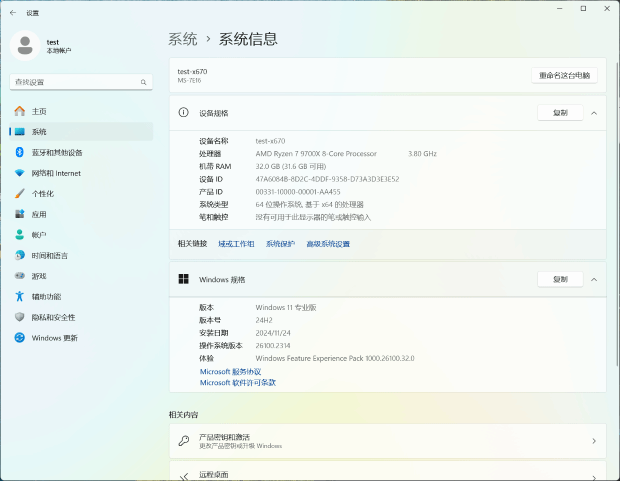Click the 系统 monitor icon

(x=19, y=132)
